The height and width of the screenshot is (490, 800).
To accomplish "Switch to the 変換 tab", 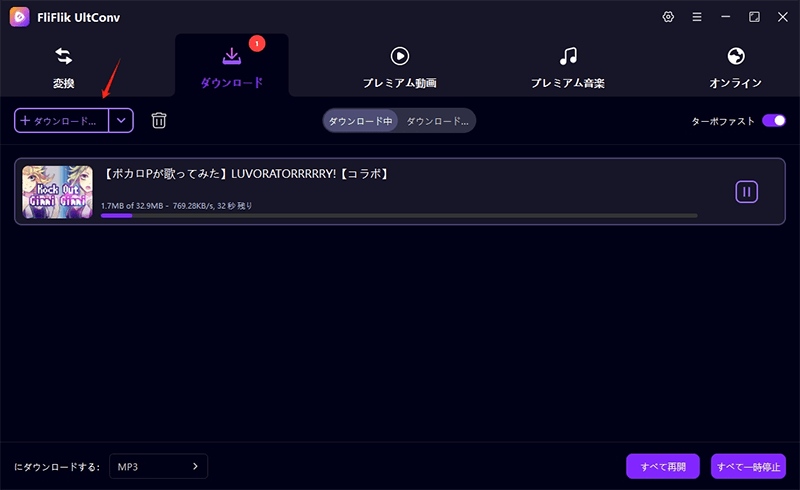I will 64,67.
